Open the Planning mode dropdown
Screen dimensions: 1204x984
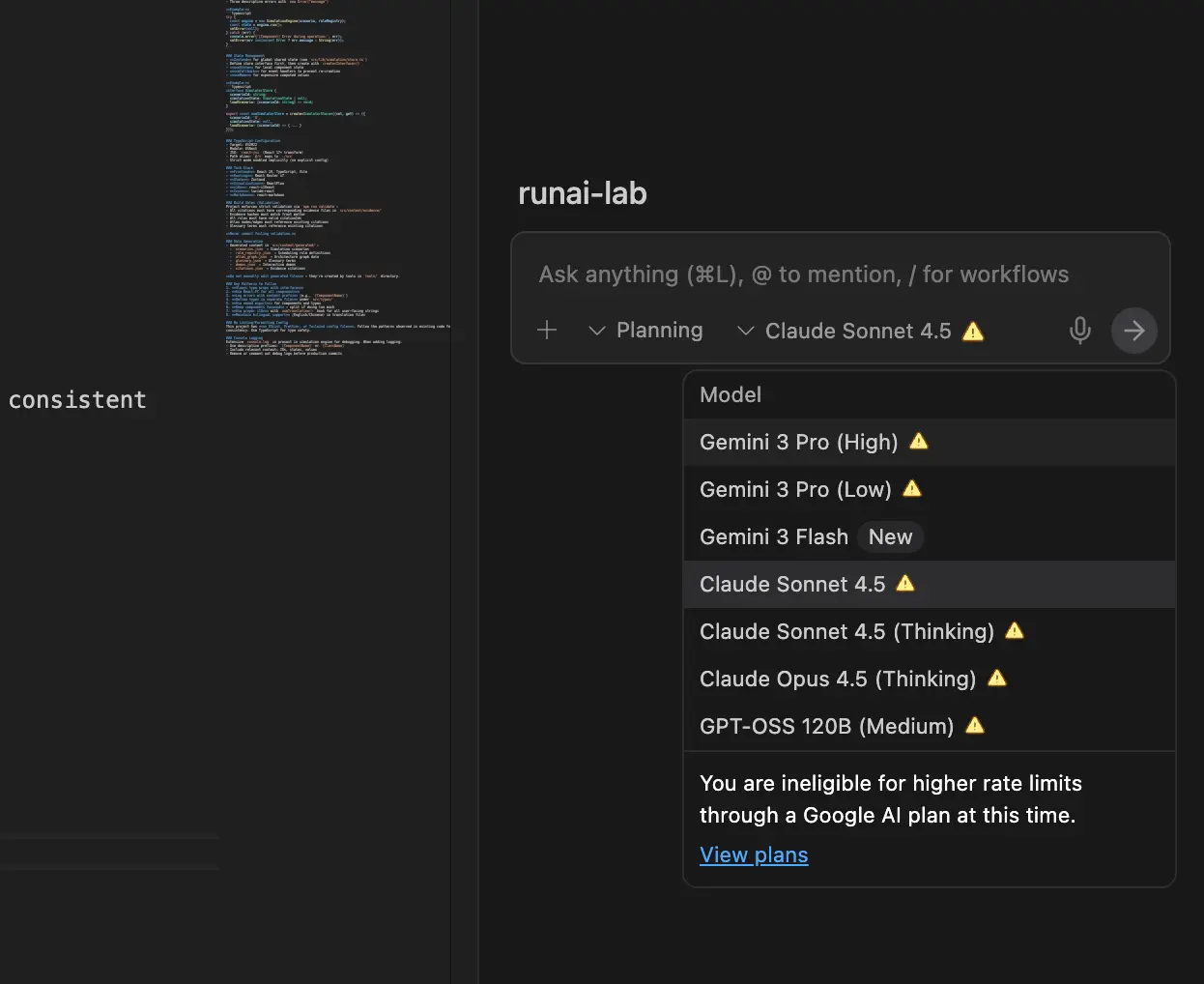(646, 331)
